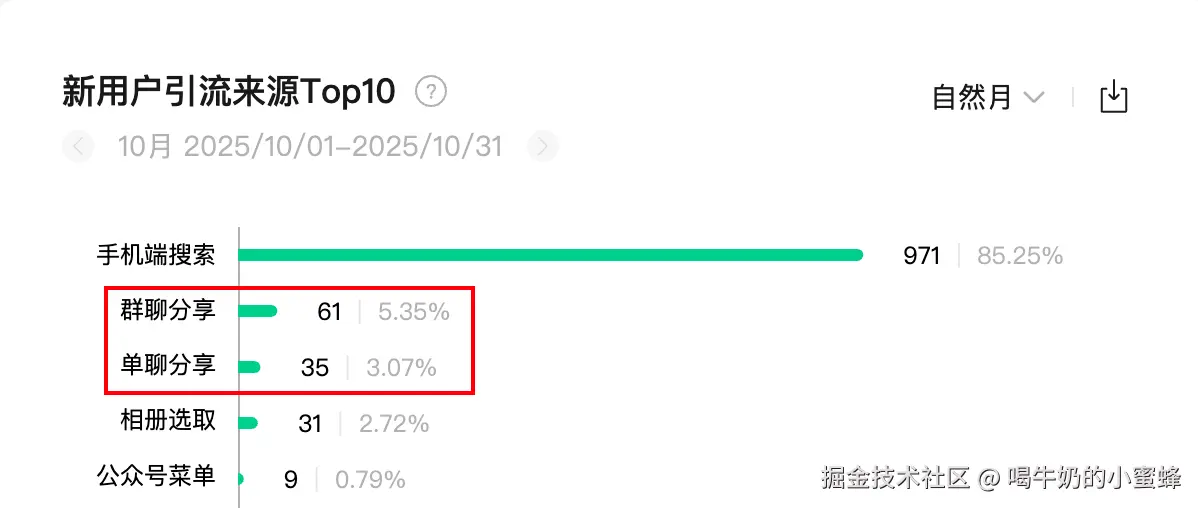Click the 新用户引流来源Top10 title

click(228, 93)
